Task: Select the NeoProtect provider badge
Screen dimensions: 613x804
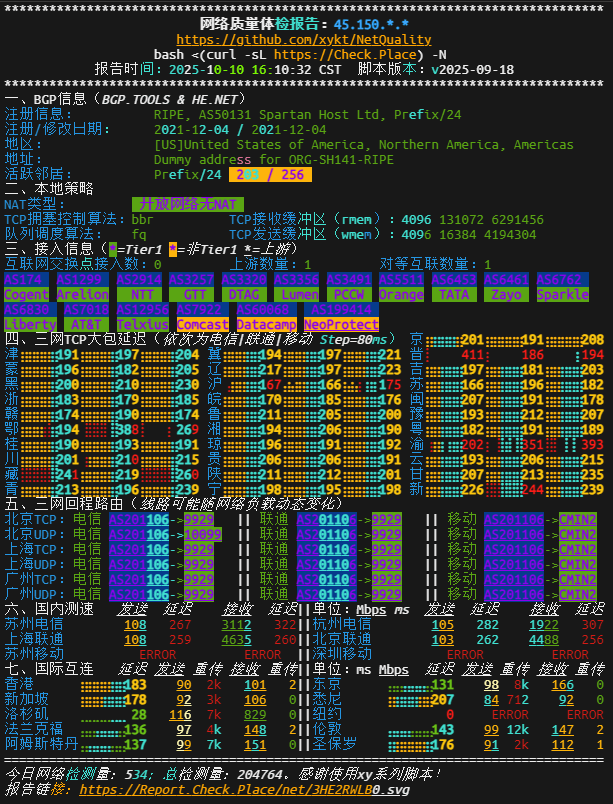Action: 341,325
